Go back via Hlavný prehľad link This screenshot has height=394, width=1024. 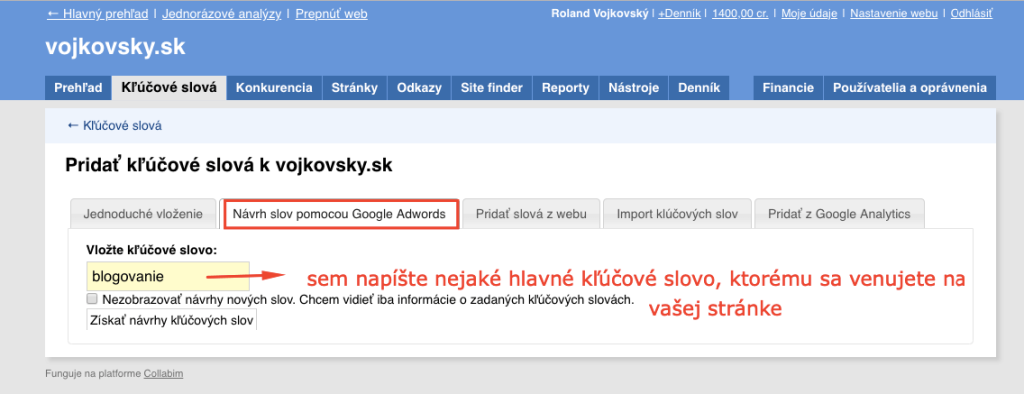pyautogui.click(x=97, y=13)
